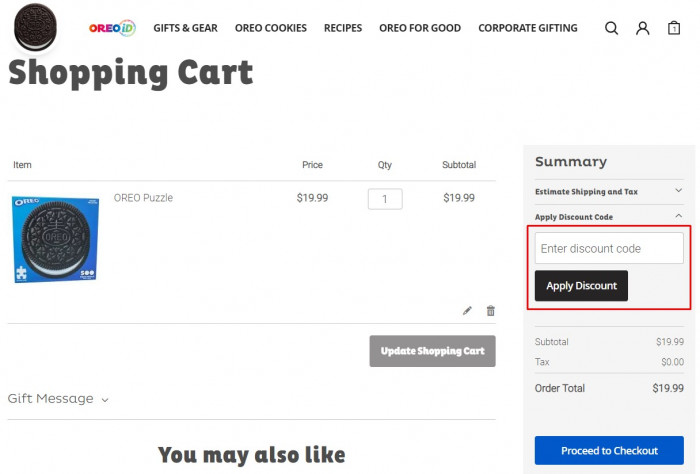Expand the Gift Message section
This screenshot has width=700, height=474.
click(x=58, y=399)
